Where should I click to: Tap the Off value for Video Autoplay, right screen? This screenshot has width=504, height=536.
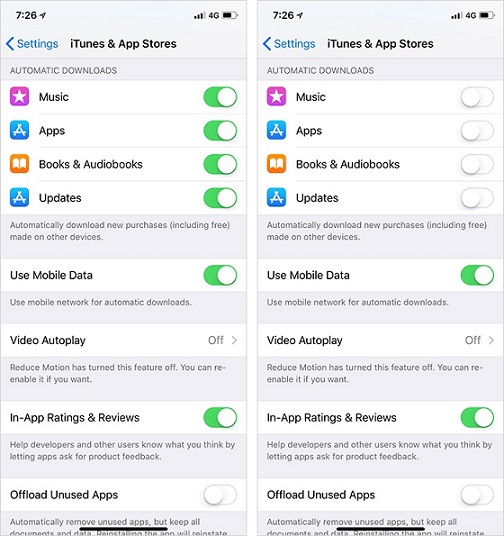click(x=473, y=340)
